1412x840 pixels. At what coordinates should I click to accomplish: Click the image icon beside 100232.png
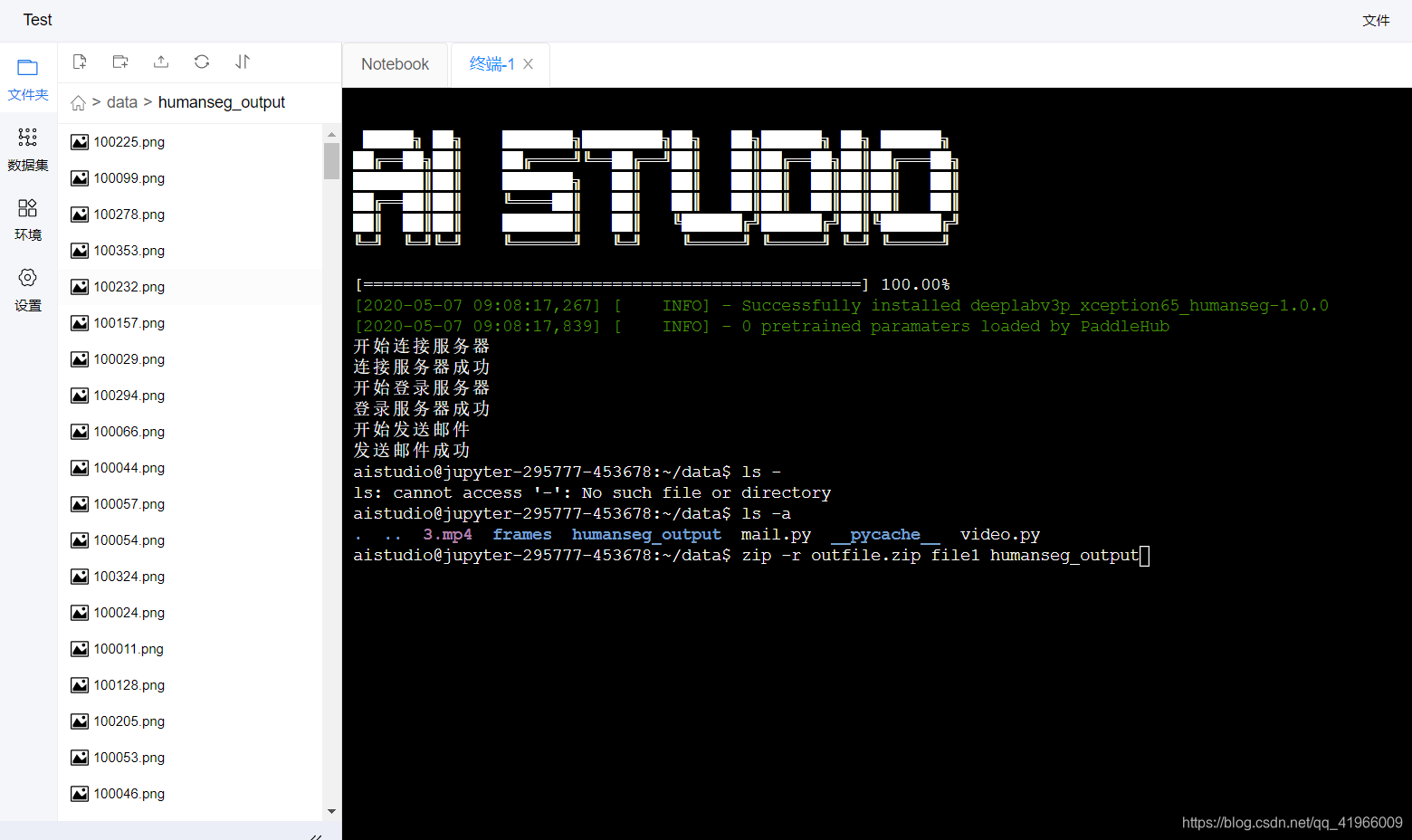(x=80, y=287)
